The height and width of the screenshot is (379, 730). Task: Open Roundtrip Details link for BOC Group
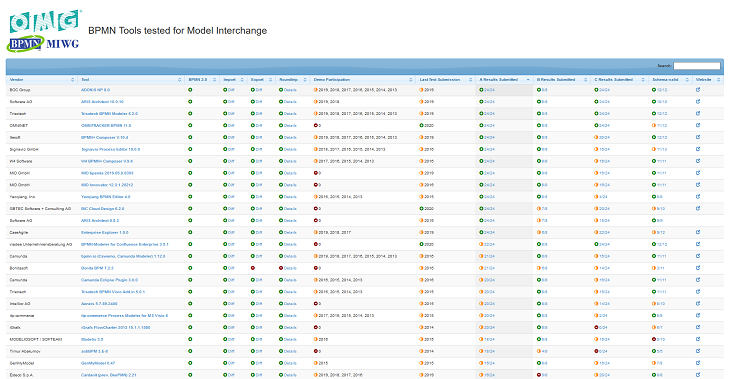290,90
